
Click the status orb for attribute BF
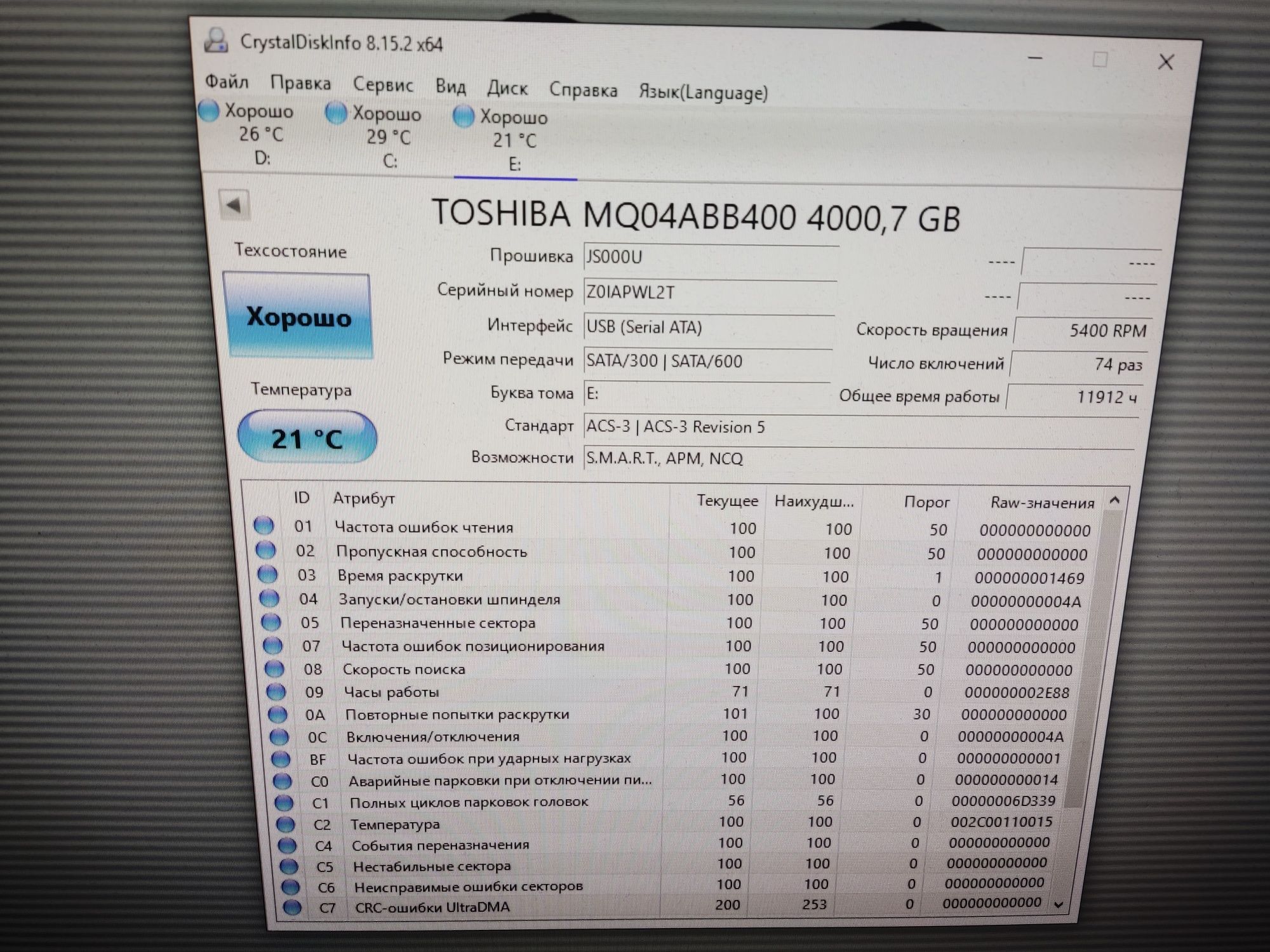pyautogui.click(x=281, y=758)
